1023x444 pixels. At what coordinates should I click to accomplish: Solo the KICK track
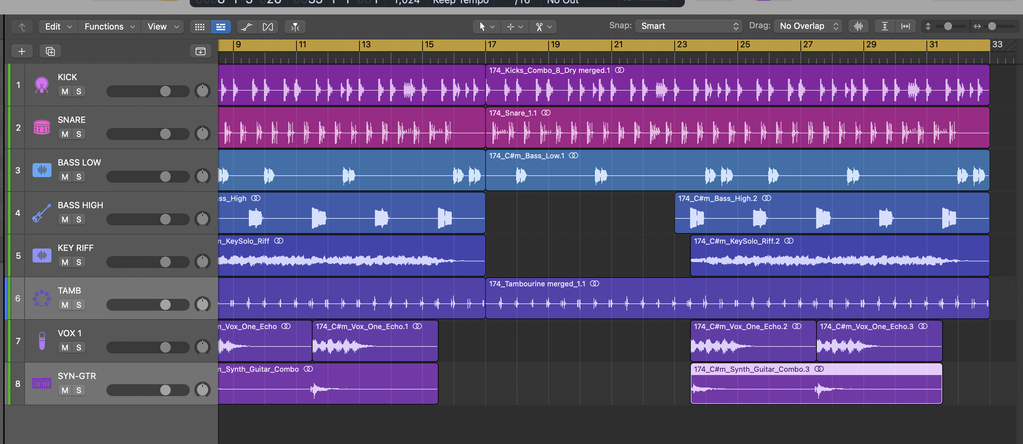coord(78,91)
